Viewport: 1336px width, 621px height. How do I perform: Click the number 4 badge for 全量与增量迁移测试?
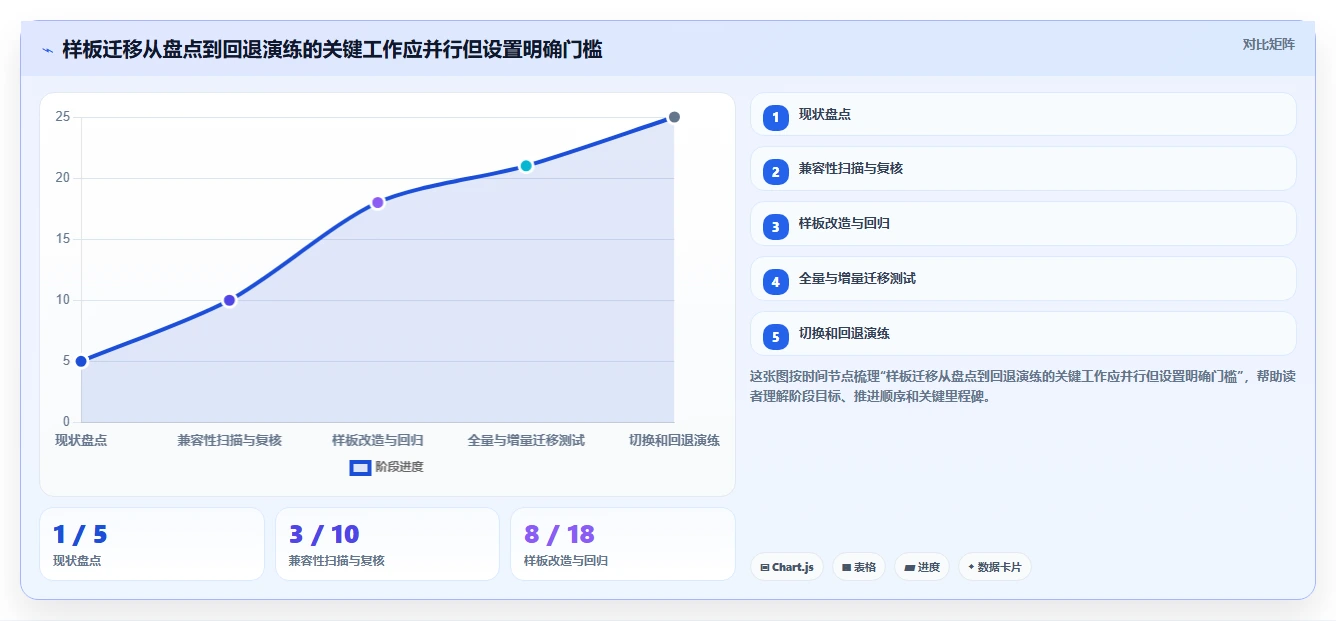[775, 282]
